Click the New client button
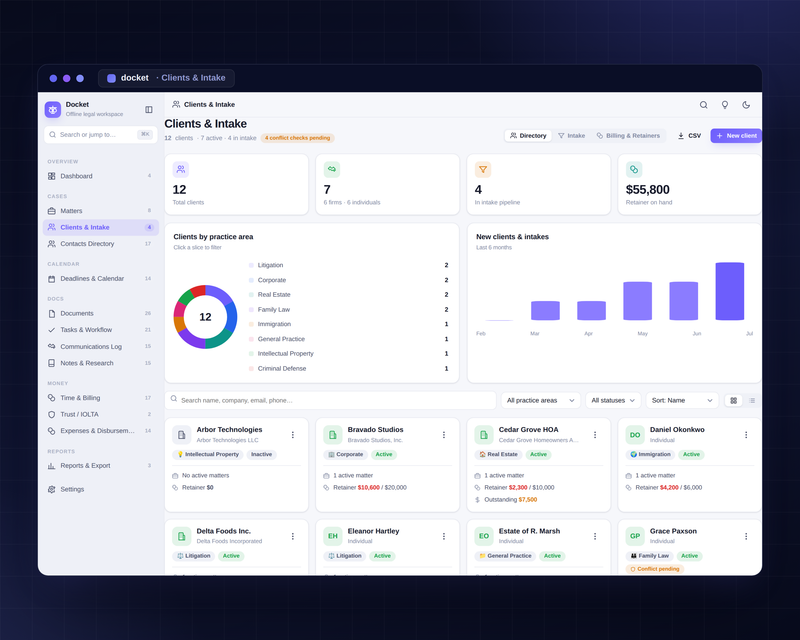The height and width of the screenshot is (640, 800). click(x=736, y=136)
